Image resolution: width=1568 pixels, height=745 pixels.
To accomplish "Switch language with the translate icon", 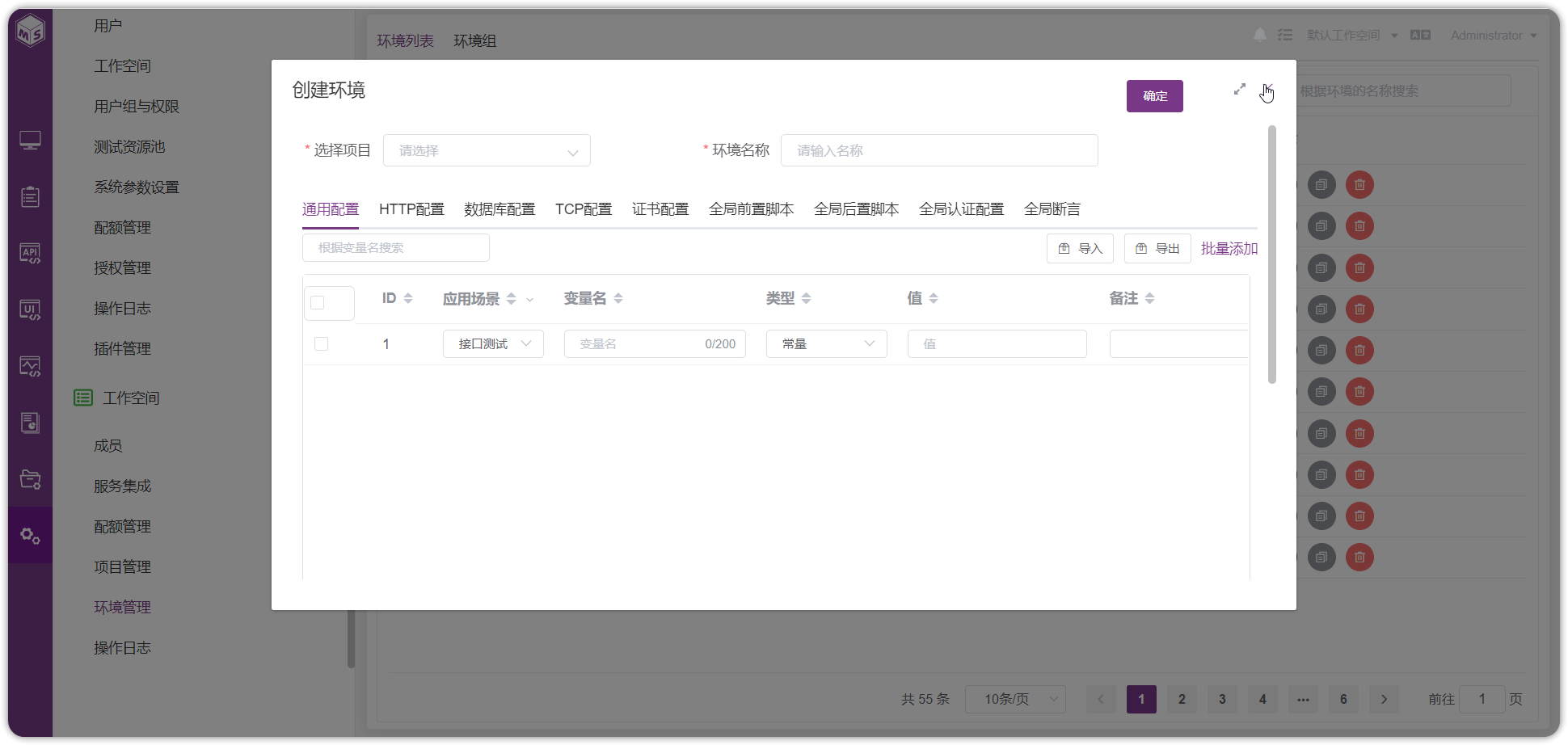I will click(x=1420, y=35).
